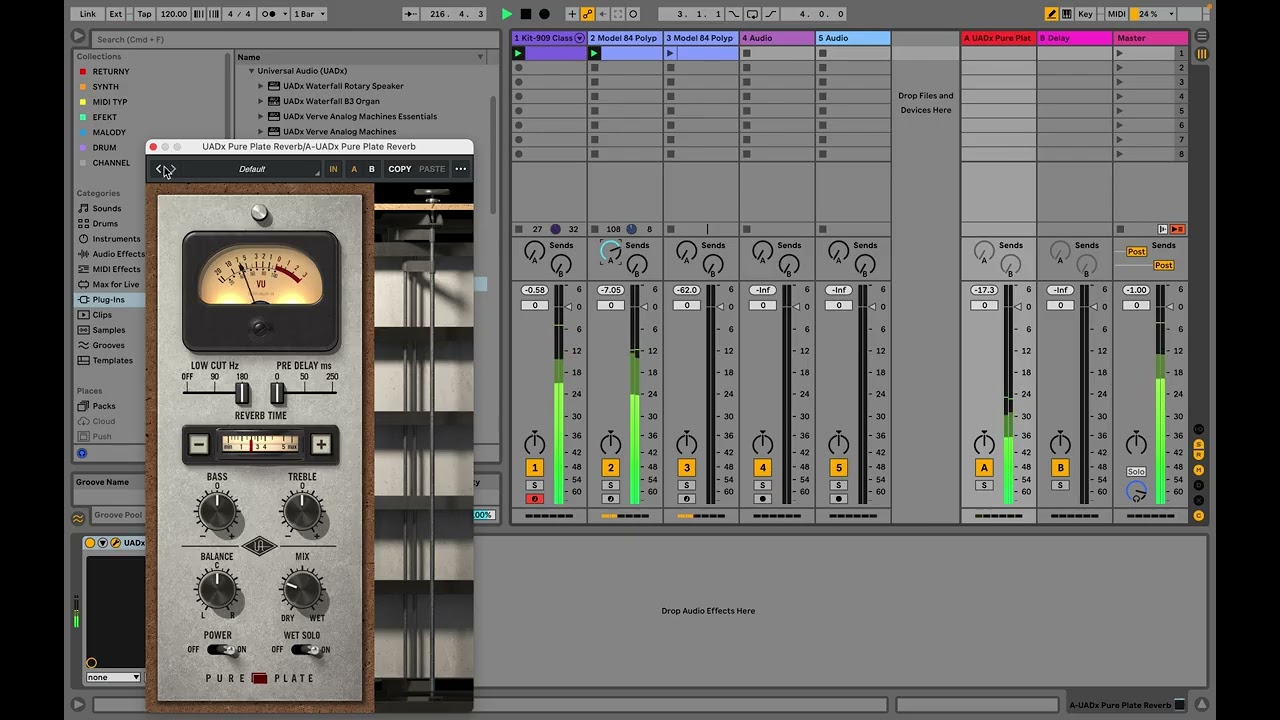Open the Packs place

click(104, 406)
